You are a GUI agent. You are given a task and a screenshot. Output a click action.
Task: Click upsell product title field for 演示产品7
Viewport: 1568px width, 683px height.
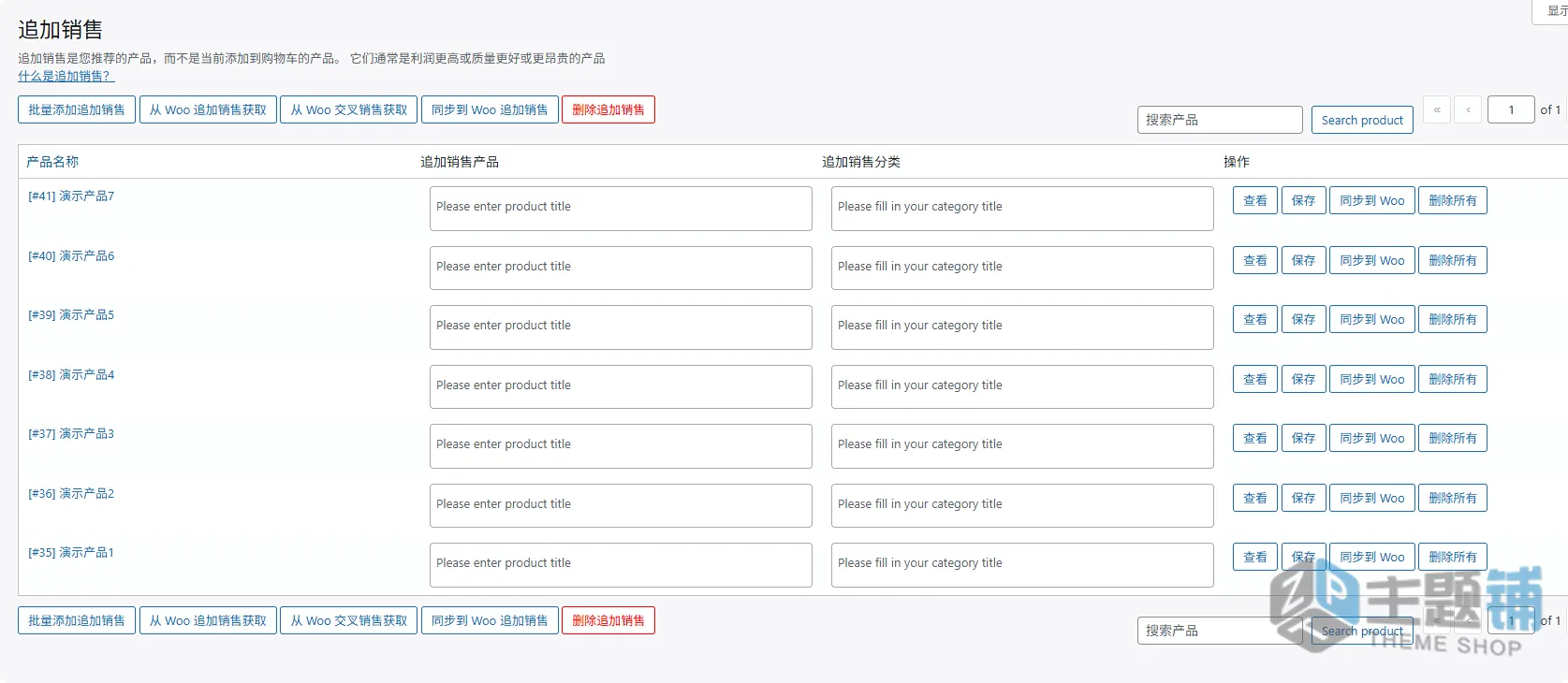point(621,209)
